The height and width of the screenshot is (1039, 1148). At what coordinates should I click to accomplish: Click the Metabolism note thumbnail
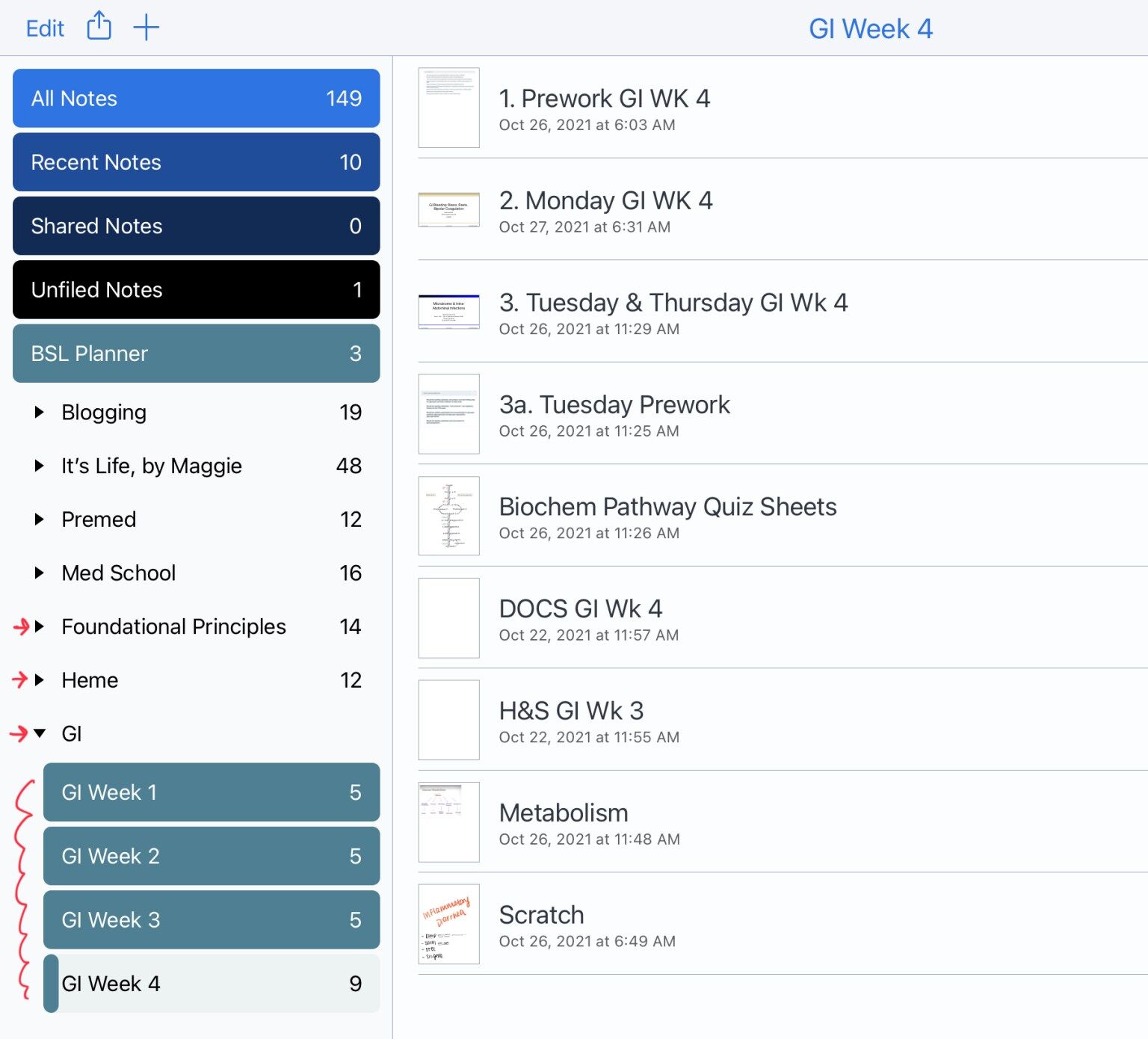click(448, 821)
